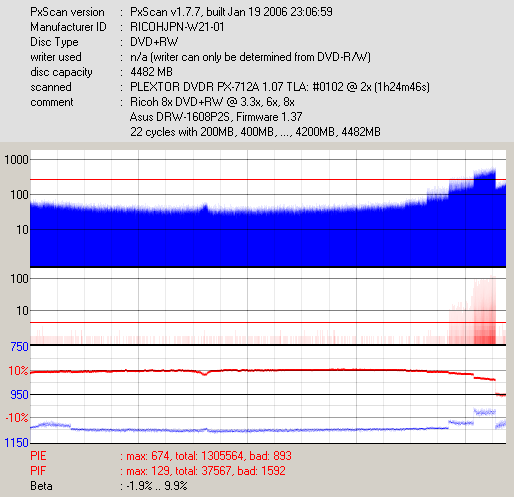Viewport: 514px width, 497px height.
Task: Click the blue jitter curve raised step
Action: pyautogui.click(x=485, y=412)
